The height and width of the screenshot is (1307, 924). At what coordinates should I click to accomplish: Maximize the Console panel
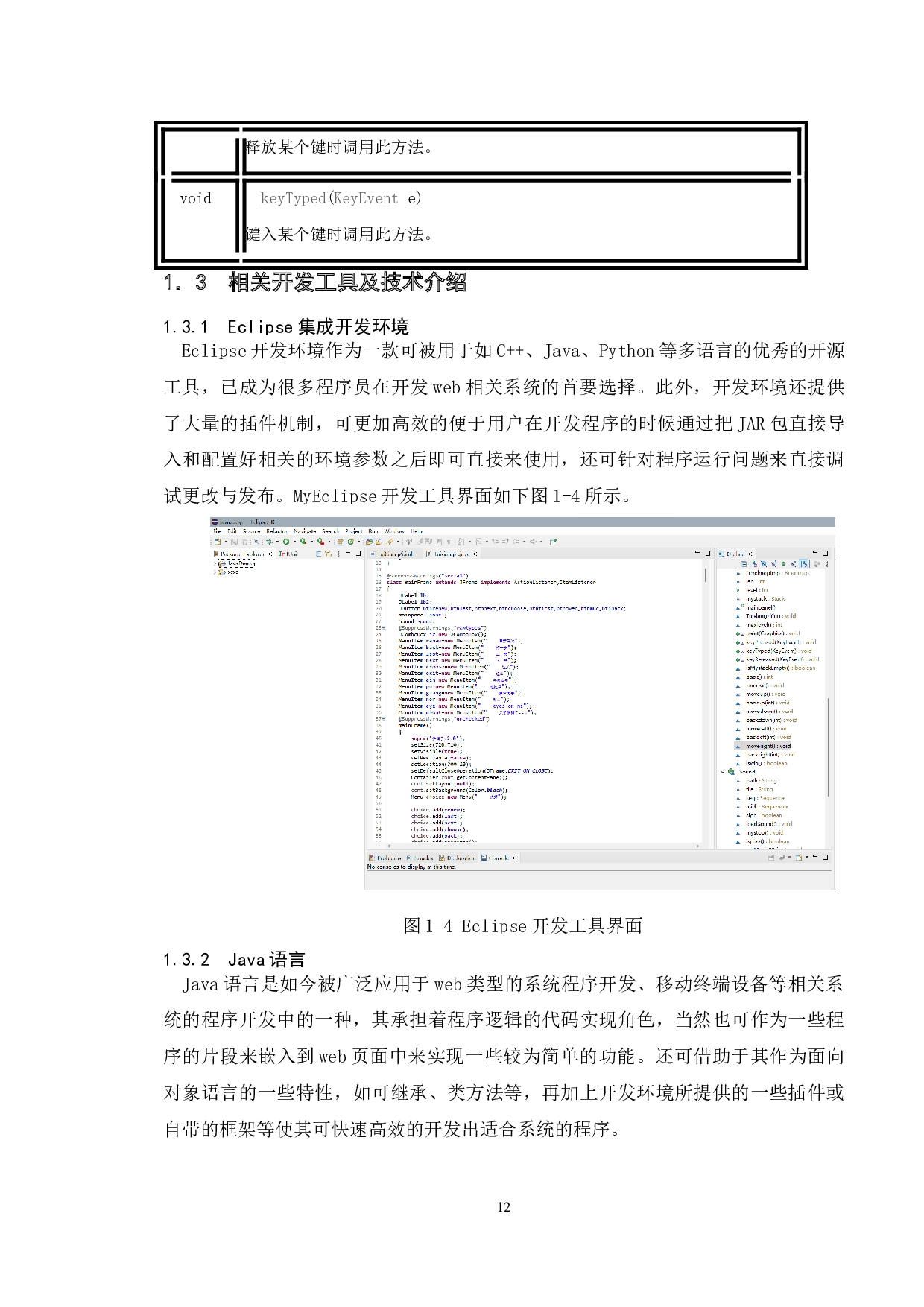826,857
